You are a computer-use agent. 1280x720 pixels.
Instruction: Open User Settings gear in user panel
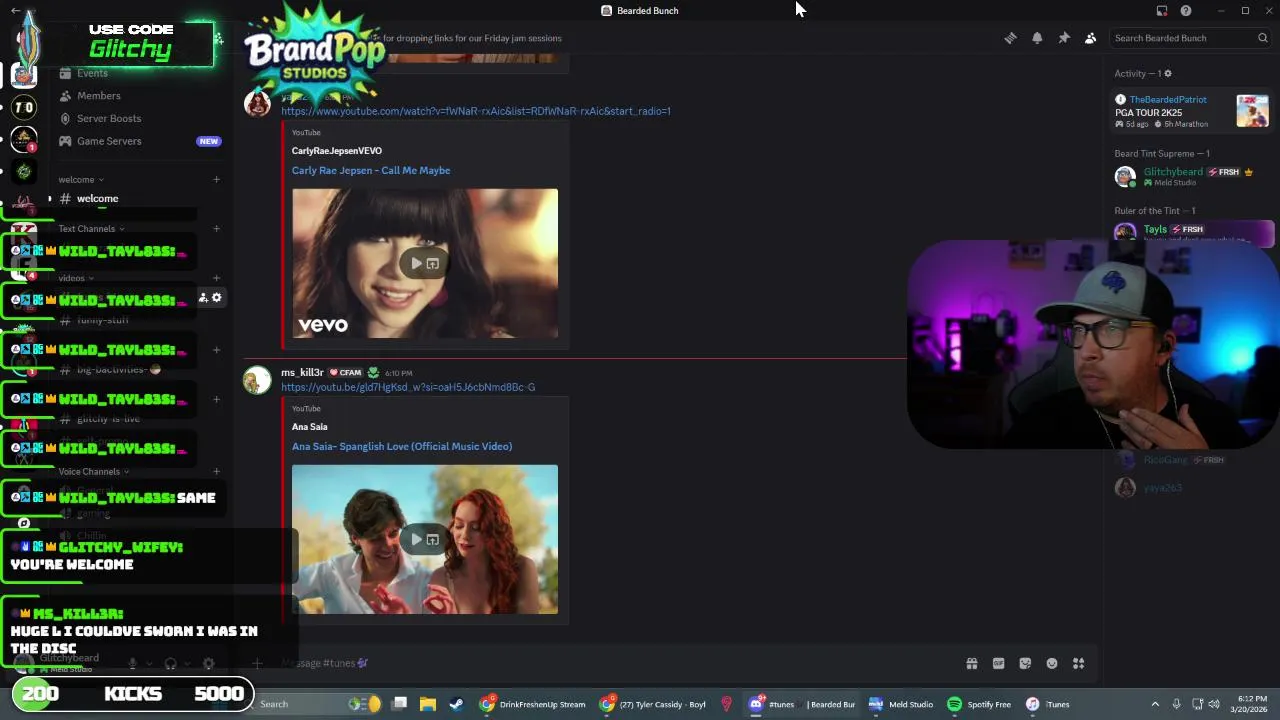tap(208, 663)
